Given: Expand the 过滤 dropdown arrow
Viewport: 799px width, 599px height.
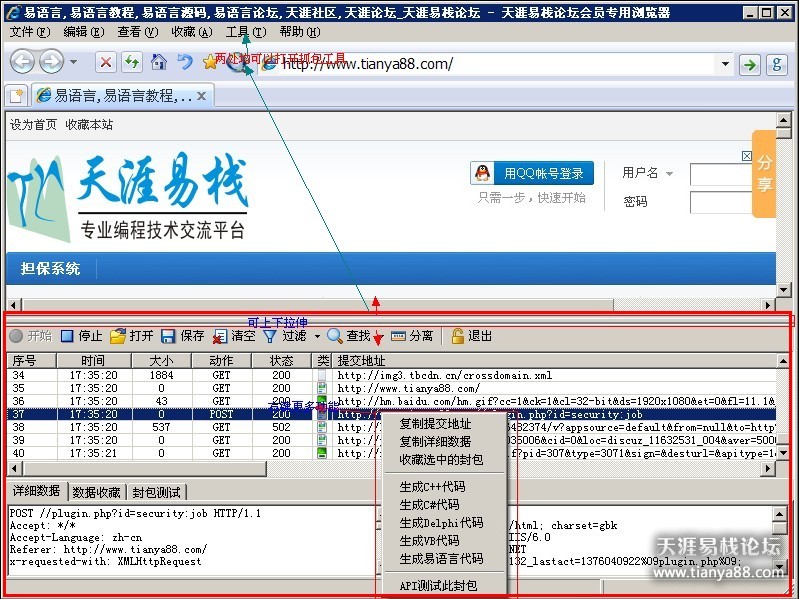Looking at the screenshot, I should (317, 336).
